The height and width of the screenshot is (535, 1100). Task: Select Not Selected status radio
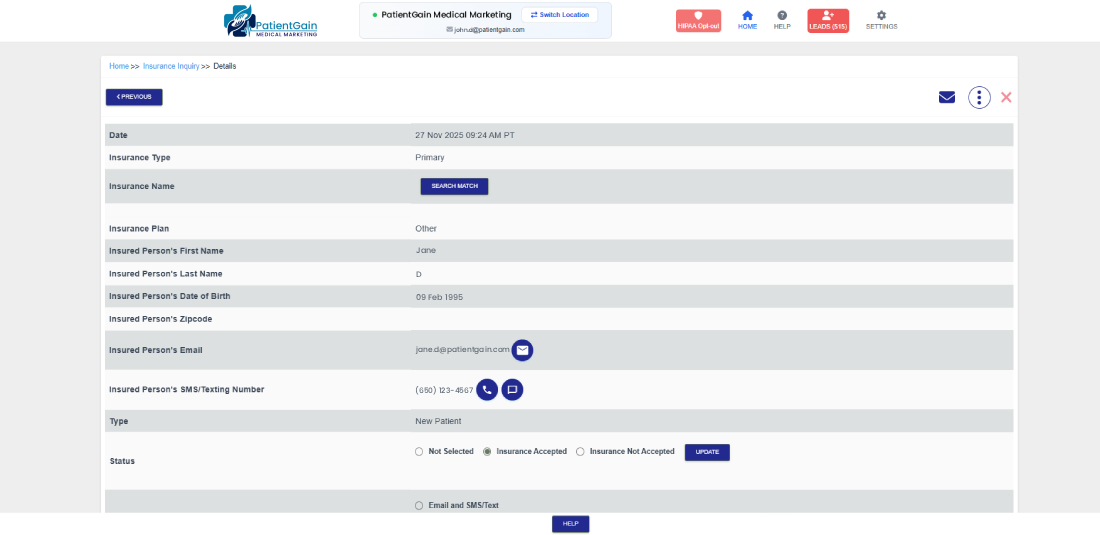click(x=420, y=452)
